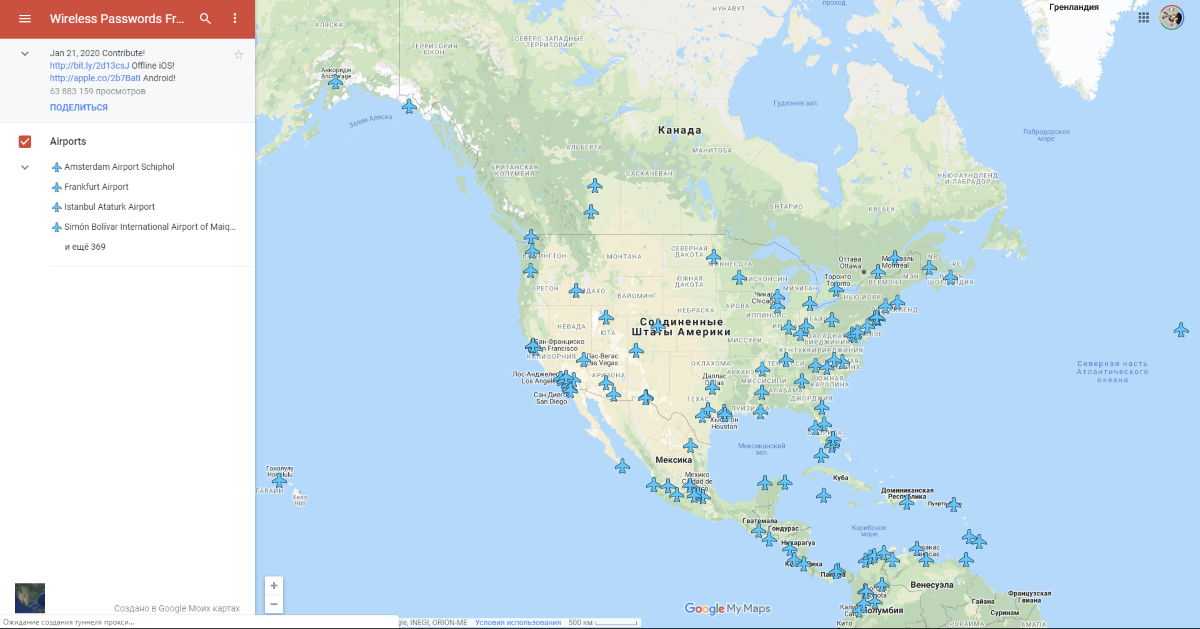Click the airplane marker at Honolulu
The width and height of the screenshot is (1200, 629).
[x=279, y=481]
